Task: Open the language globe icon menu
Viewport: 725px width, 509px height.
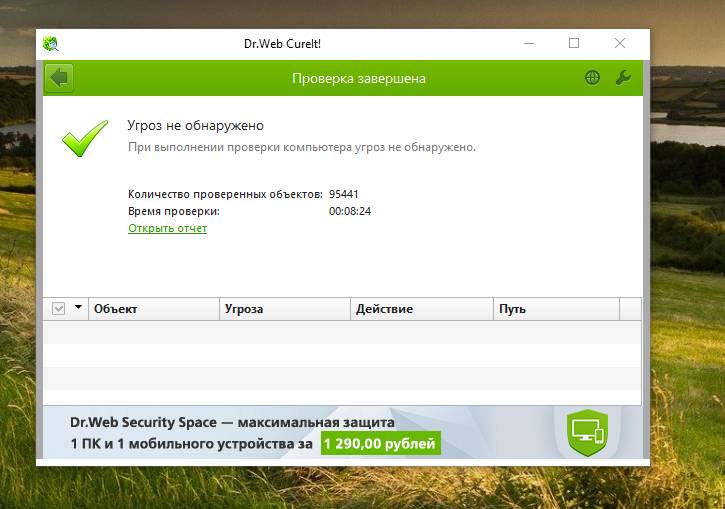Action: 592,78
